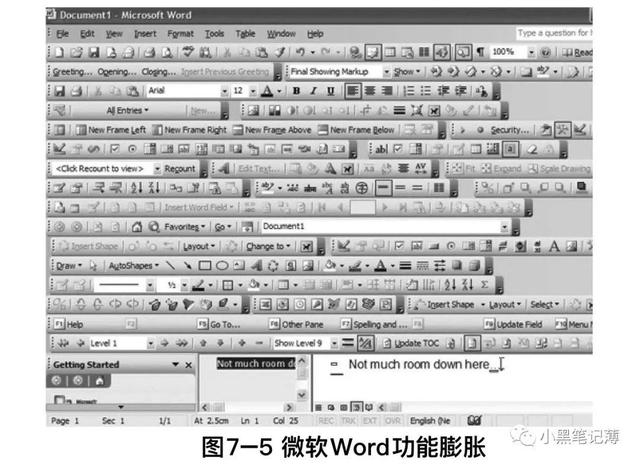This screenshot has width=640, height=465.
Task: Click the Greeting... mail merge button
Action: tap(73, 72)
